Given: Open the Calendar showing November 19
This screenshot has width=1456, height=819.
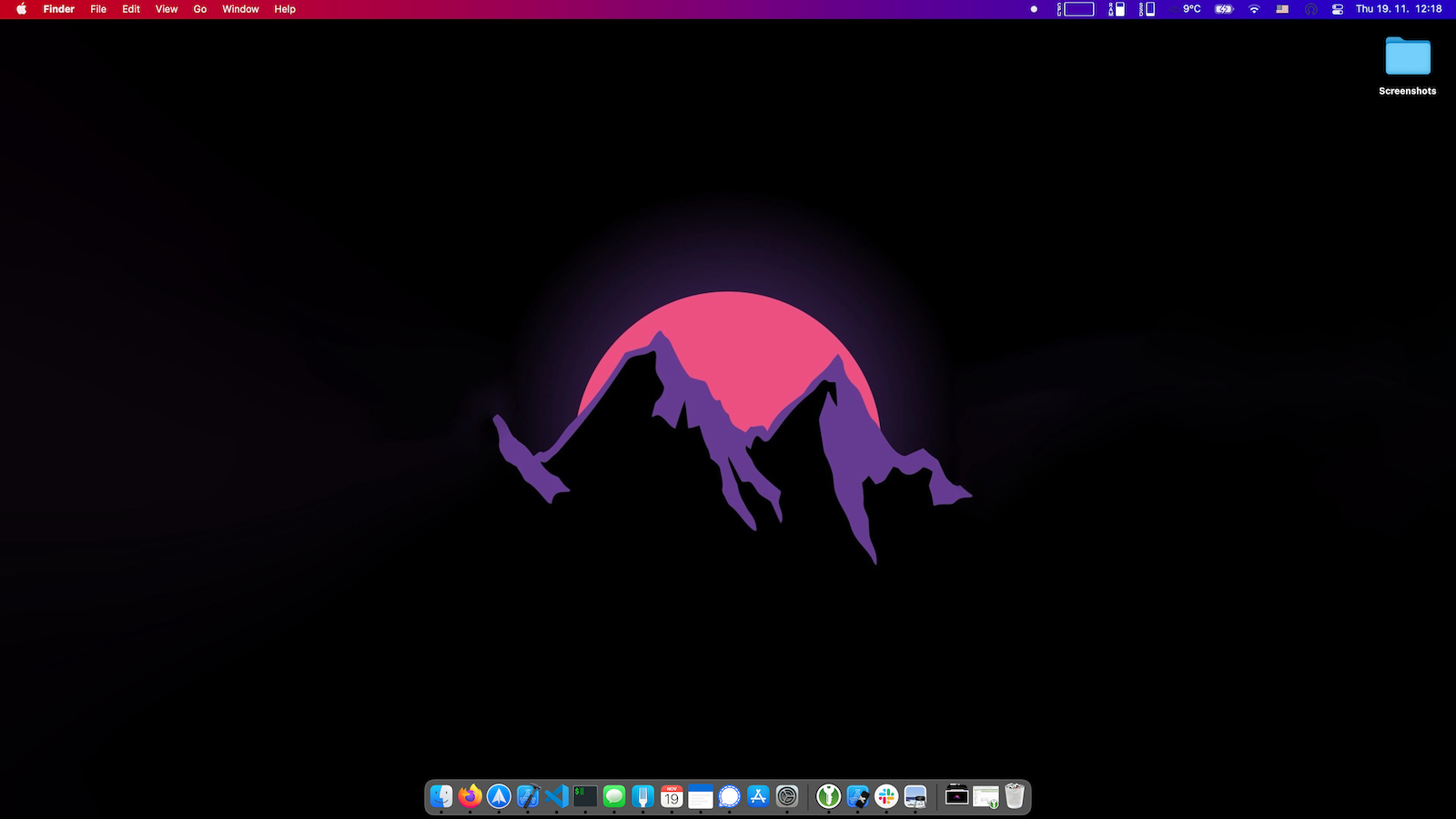Looking at the screenshot, I should point(672,796).
